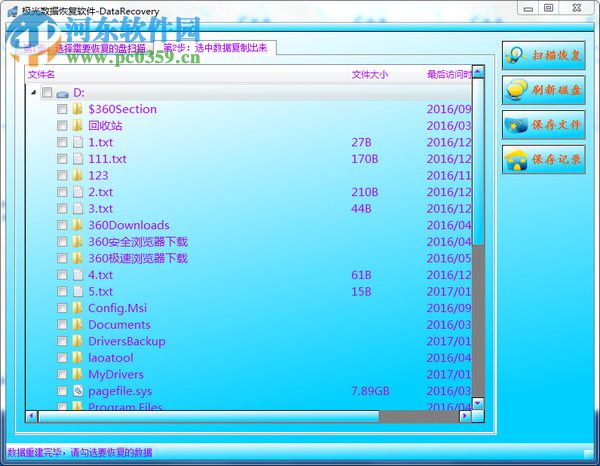Click the laoatool folder icon
Screen dimensions: 600x466
(77, 357)
